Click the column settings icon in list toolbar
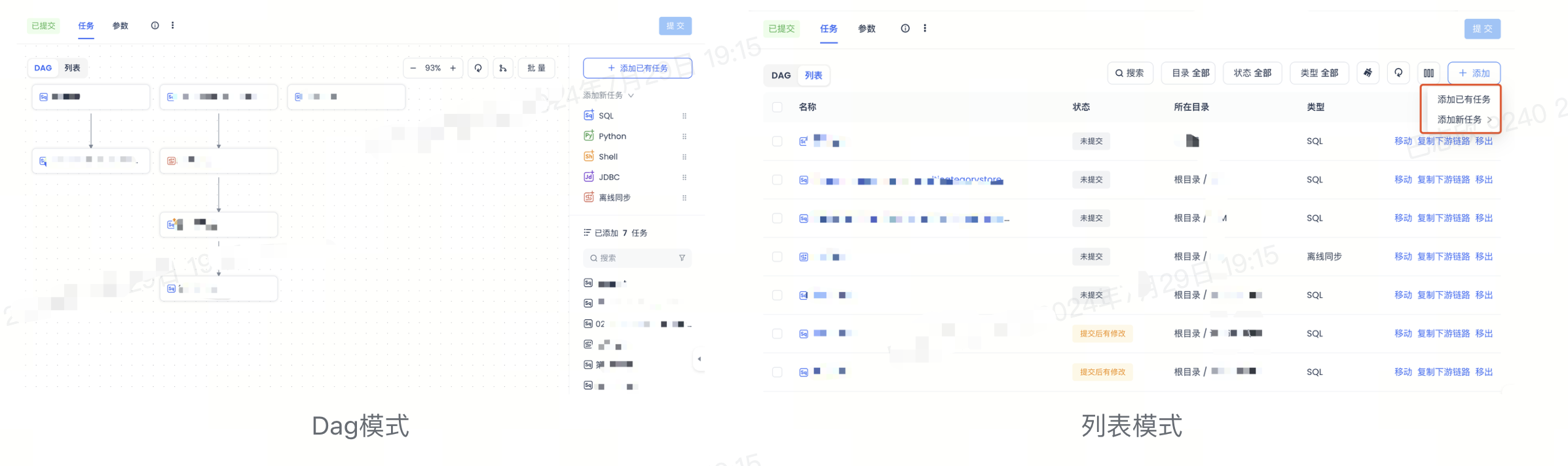Screen dimensions: 1568x466 1428,73
